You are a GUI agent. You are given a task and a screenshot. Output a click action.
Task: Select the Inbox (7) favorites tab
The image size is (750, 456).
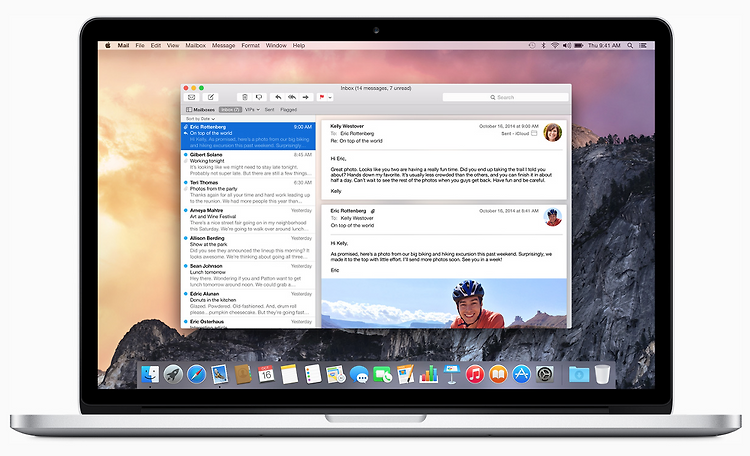coord(230,110)
